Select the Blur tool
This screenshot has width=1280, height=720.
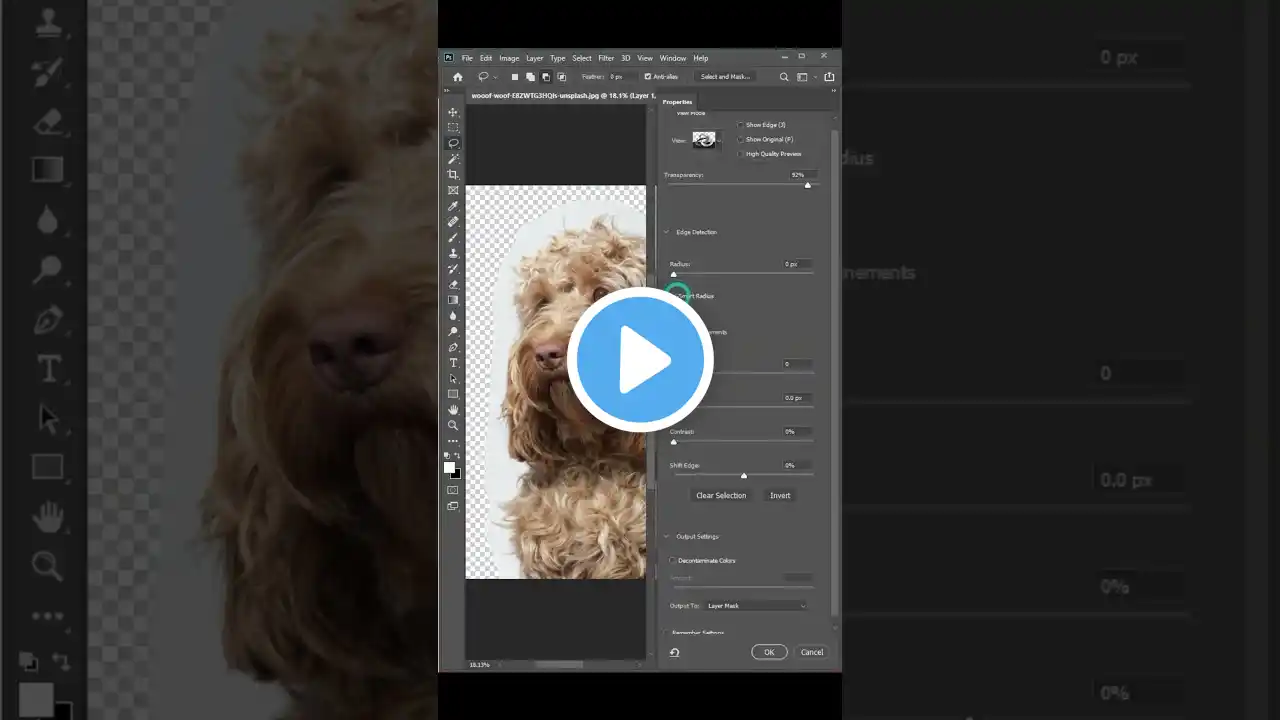click(x=453, y=316)
